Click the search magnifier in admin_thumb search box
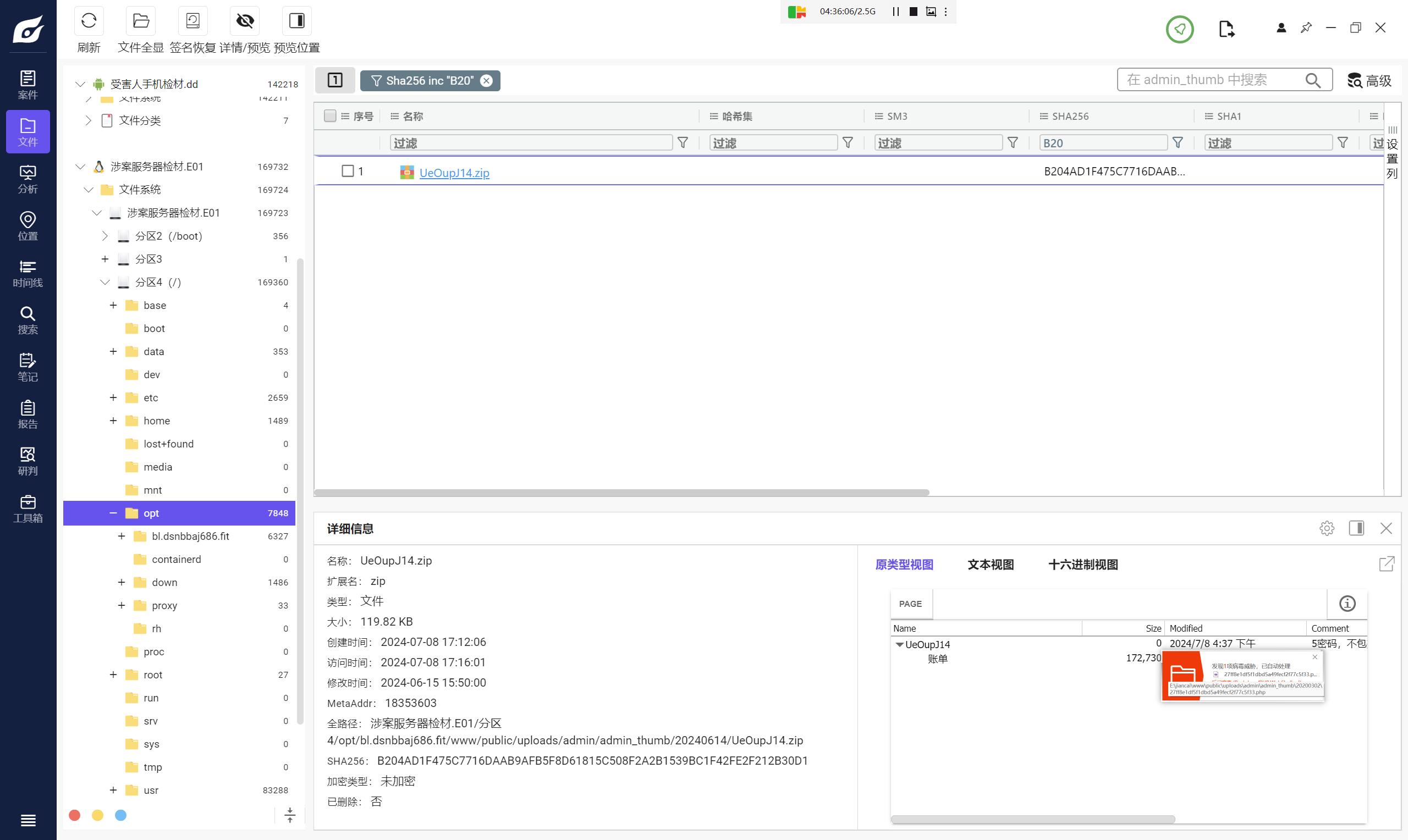The image size is (1408, 840). coord(1313,80)
